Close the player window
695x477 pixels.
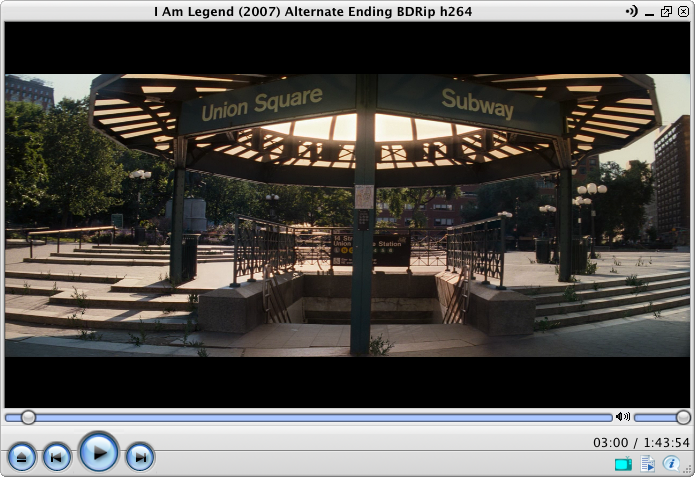coord(683,12)
